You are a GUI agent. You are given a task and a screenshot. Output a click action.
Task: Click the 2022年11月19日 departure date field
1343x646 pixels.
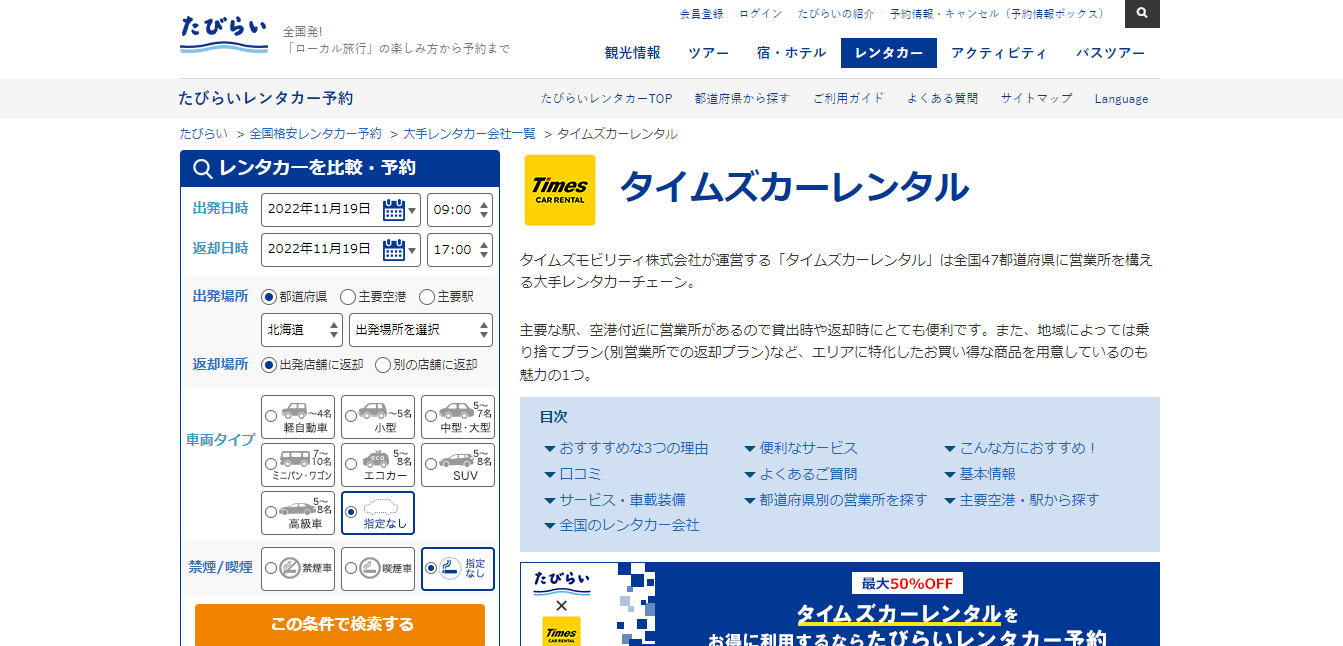(x=320, y=210)
